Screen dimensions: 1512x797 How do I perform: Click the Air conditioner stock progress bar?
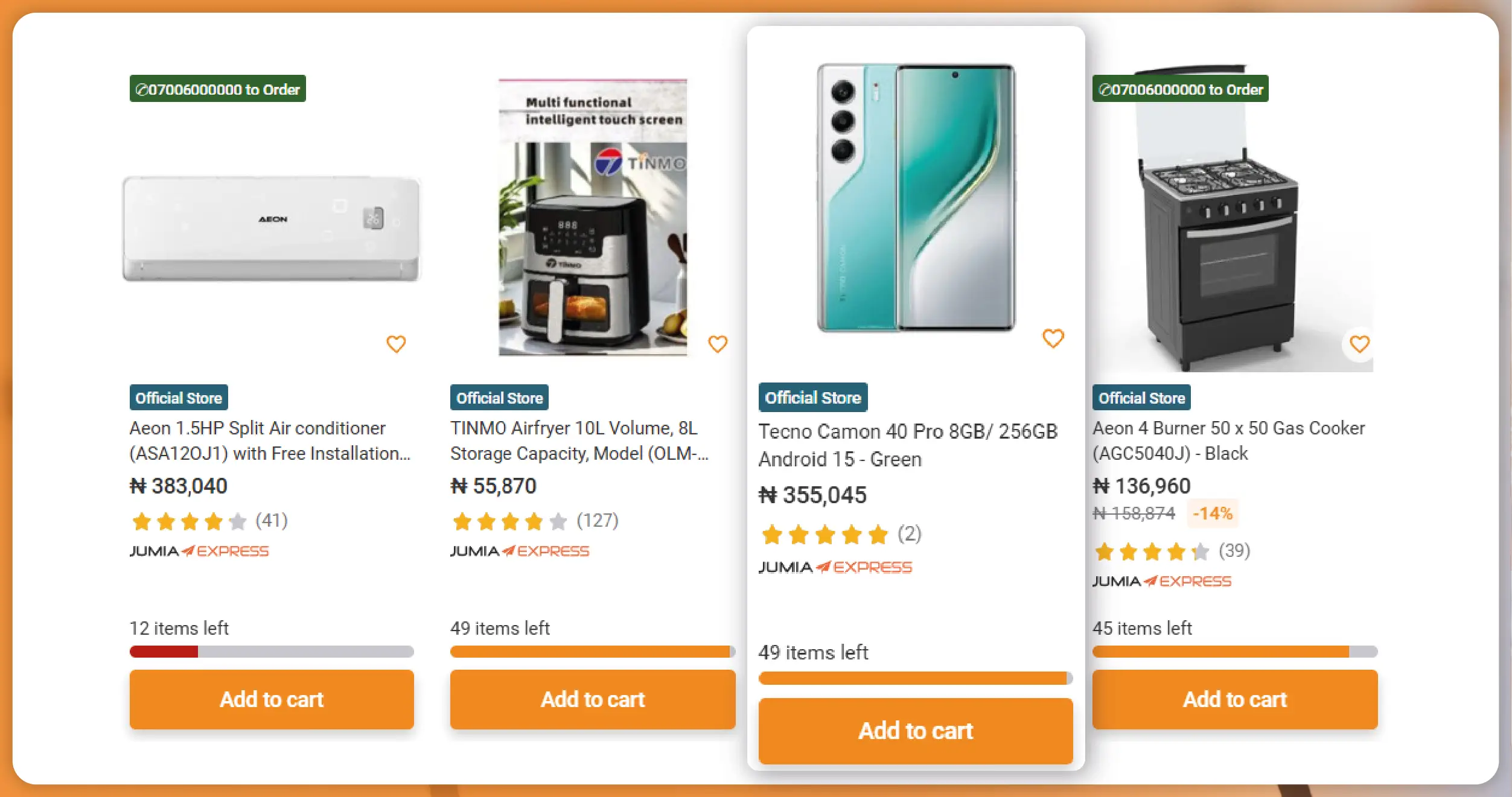coord(272,652)
